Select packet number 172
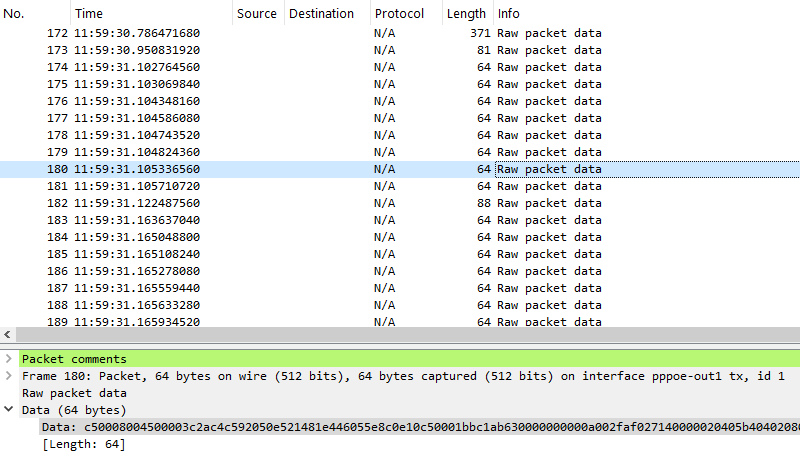 coord(400,33)
